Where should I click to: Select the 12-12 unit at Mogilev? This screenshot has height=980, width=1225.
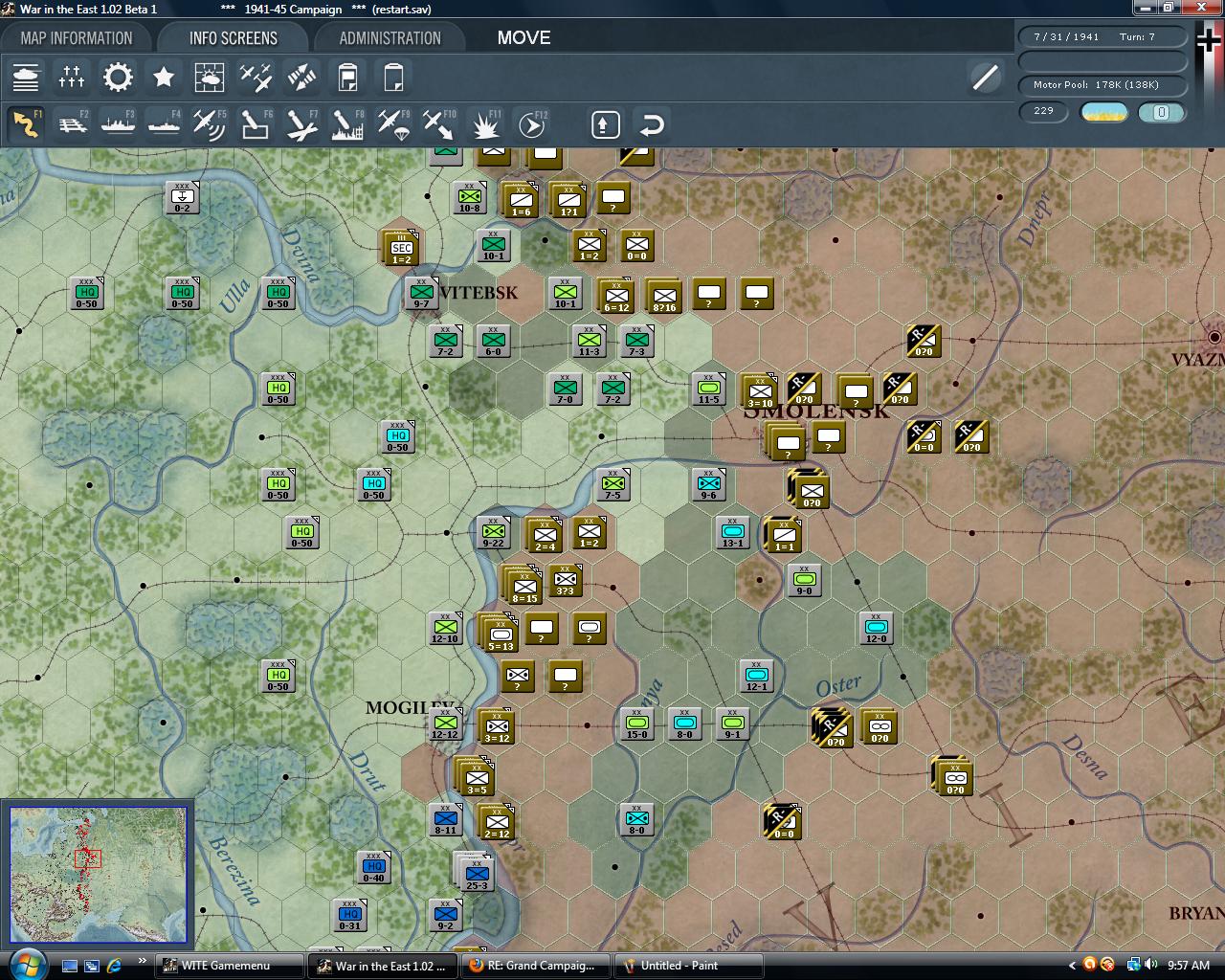445,724
